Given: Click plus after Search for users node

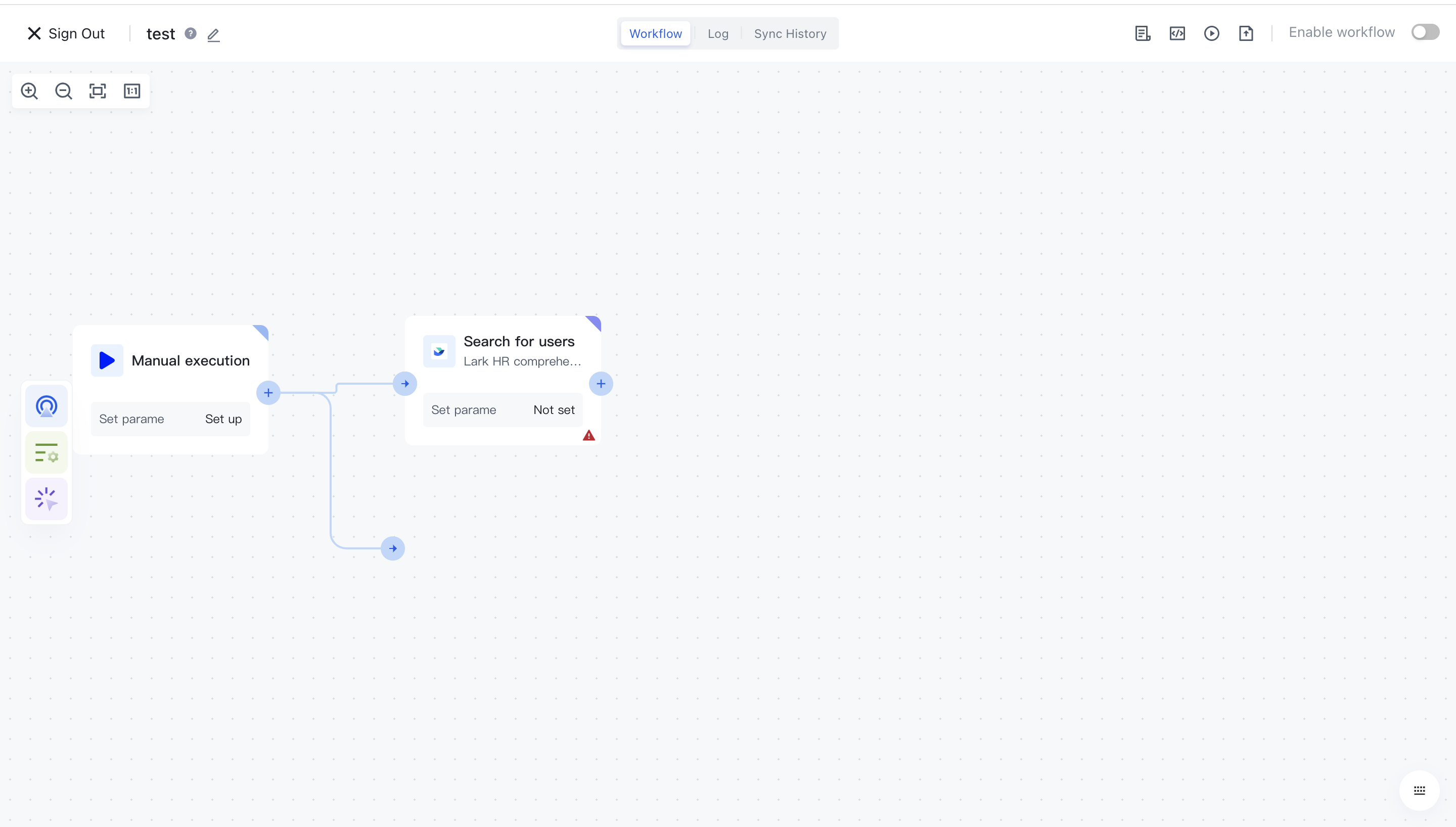Looking at the screenshot, I should [601, 384].
